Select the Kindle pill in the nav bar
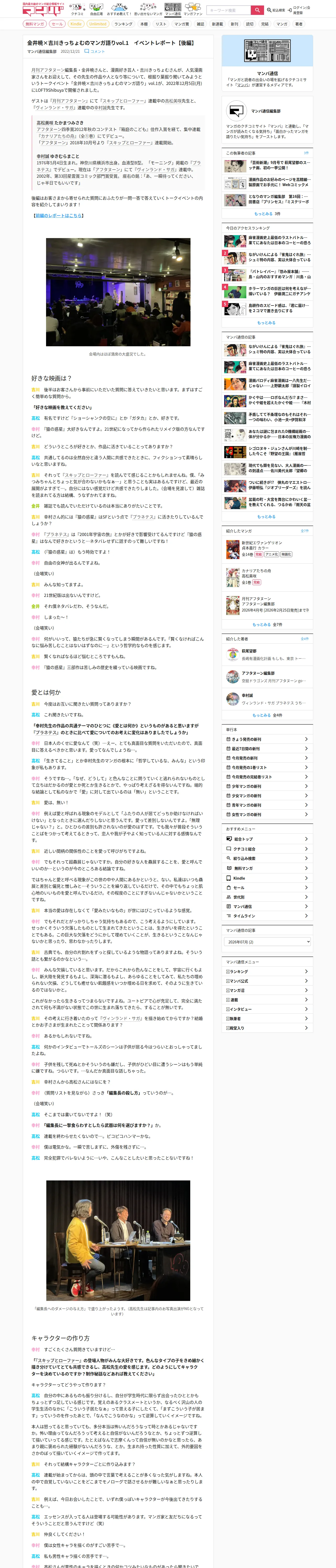The image size is (336, 1568). coord(76,24)
